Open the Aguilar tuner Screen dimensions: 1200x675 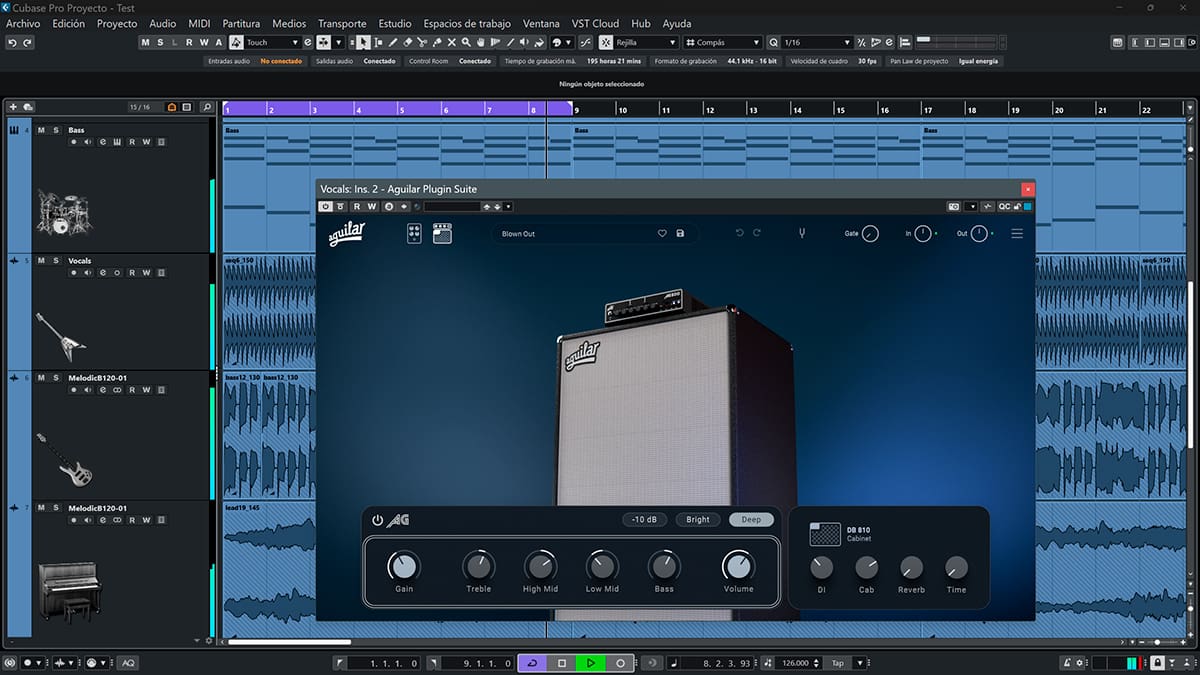801,233
